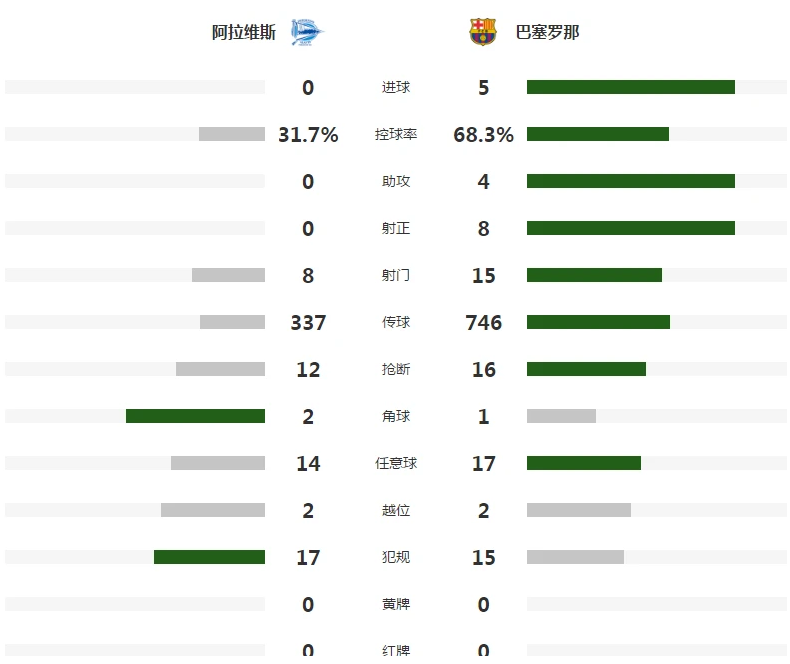Click Alavés green corner (角球) bar
Screen dimensions: 790x664
195,416
